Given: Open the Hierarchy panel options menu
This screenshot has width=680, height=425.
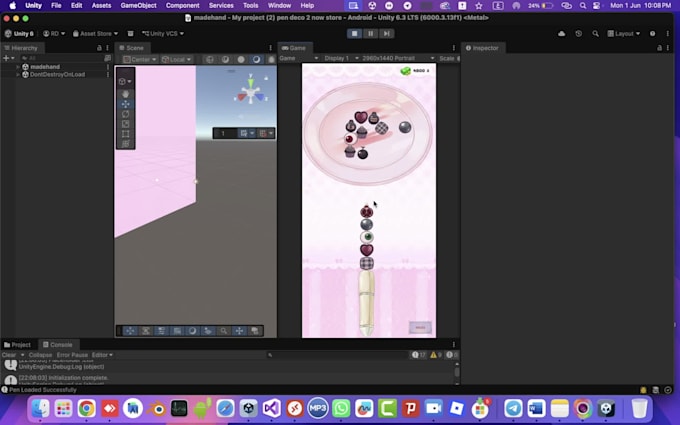Looking at the screenshot, I should [x=107, y=48].
